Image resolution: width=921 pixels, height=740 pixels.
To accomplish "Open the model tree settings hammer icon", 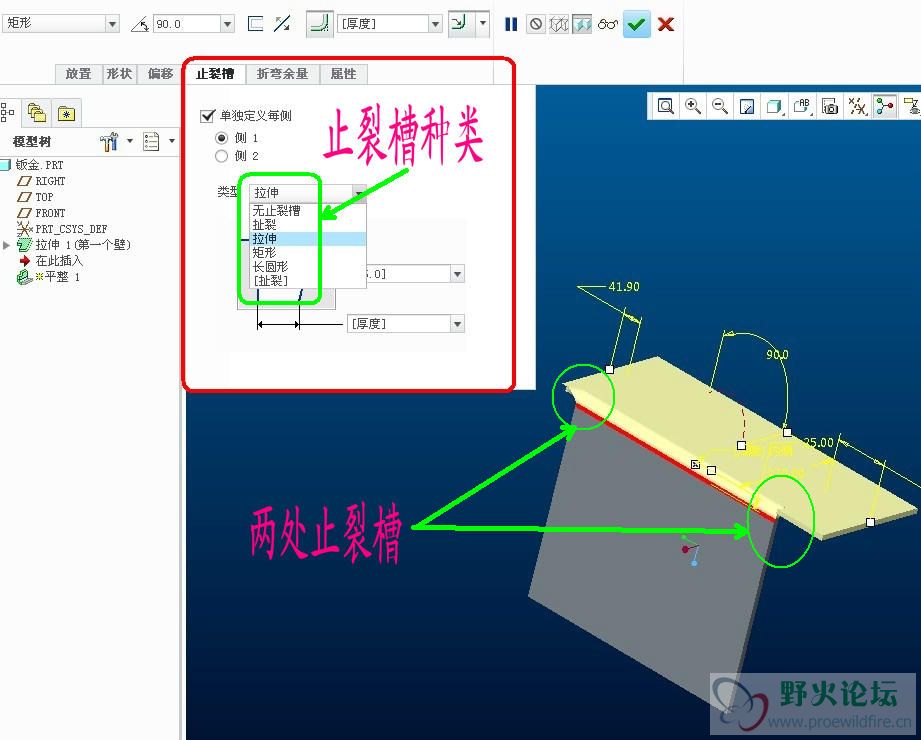I will coord(109,142).
